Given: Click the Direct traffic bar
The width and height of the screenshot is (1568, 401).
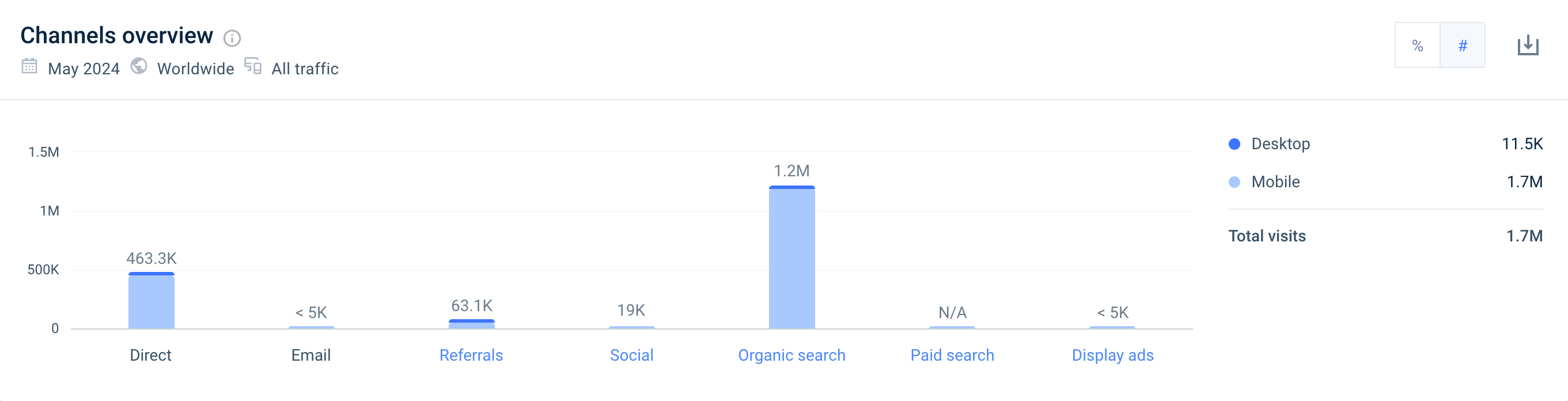Looking at the screenshot, I should [x=151, y=301].
